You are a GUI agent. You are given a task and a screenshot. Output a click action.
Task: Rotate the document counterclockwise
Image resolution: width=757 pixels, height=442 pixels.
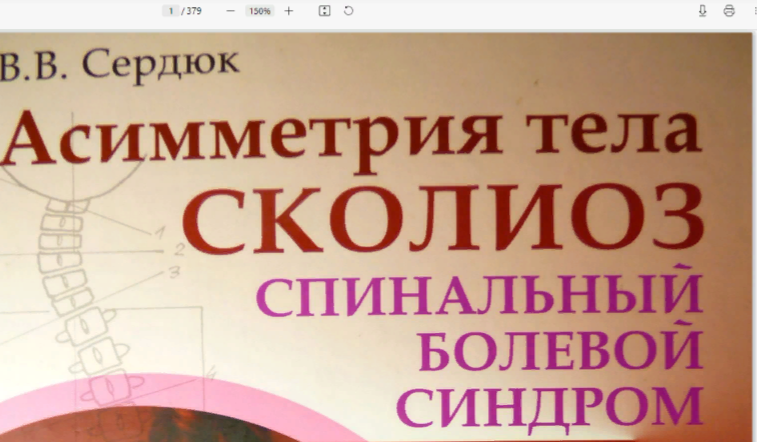pyautogui.click(x=348, y=11)
